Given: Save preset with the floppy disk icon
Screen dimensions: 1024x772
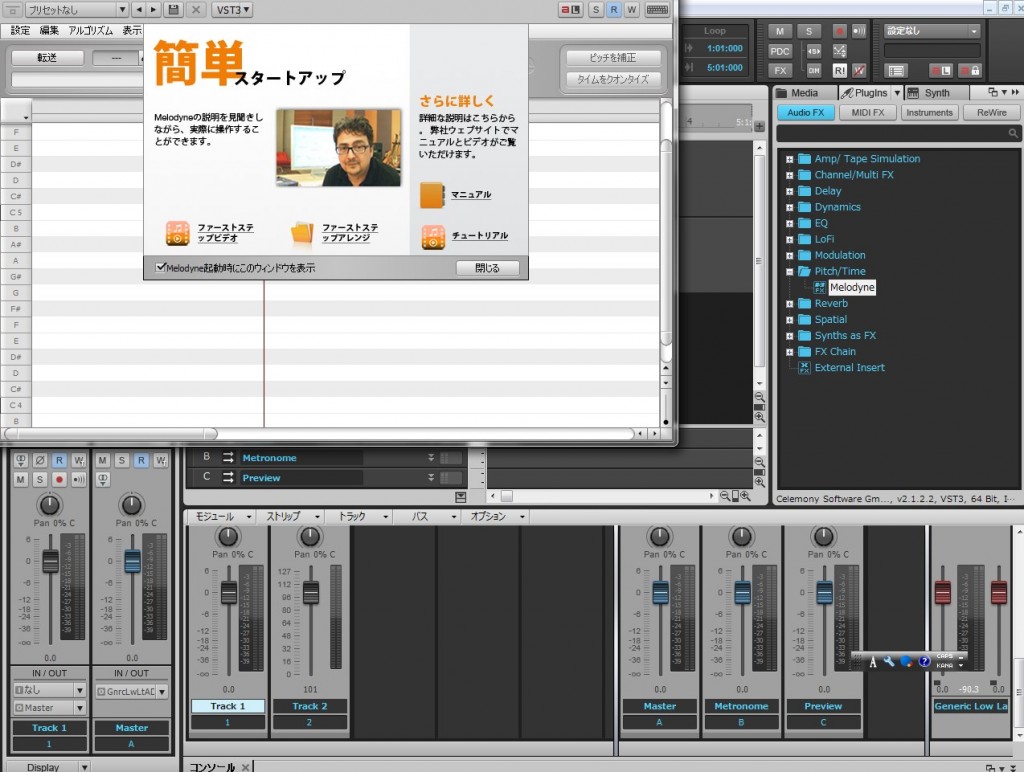Looking at the screenshot, I should click(x=173, y=10).
